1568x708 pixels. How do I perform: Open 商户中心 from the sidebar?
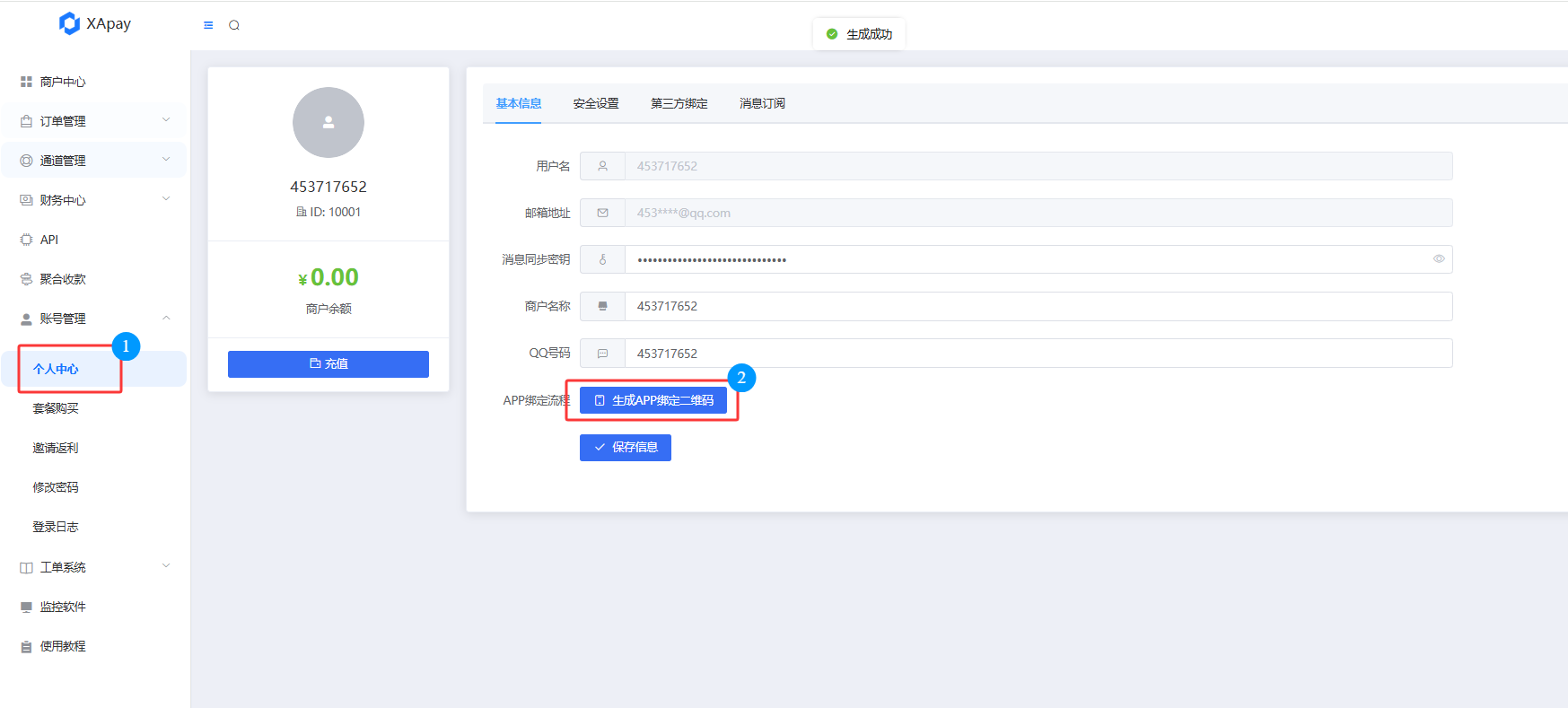(x=63, y=82)
